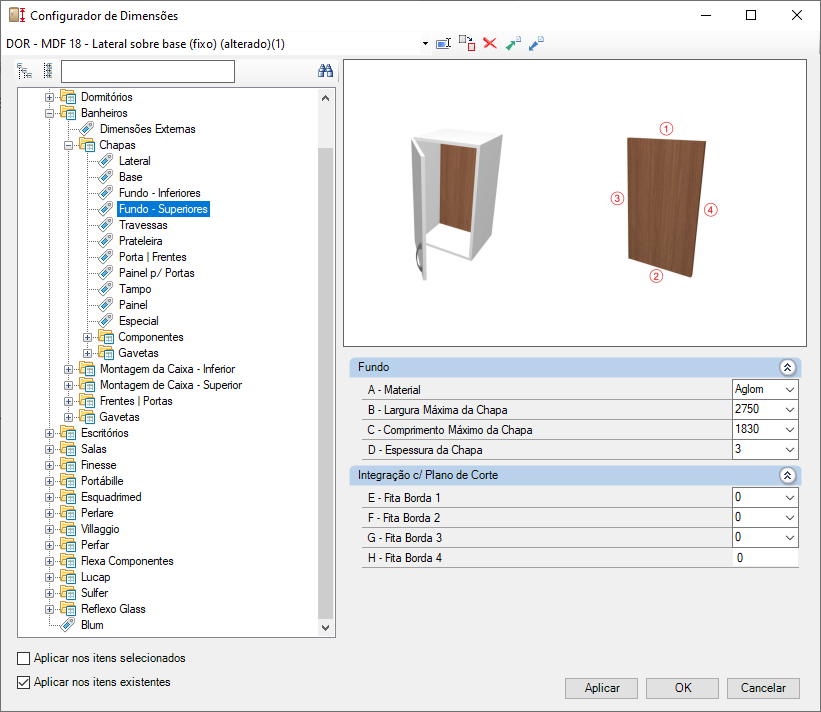
Task: Click the expand all tree icon
Action: coord(24,71)
